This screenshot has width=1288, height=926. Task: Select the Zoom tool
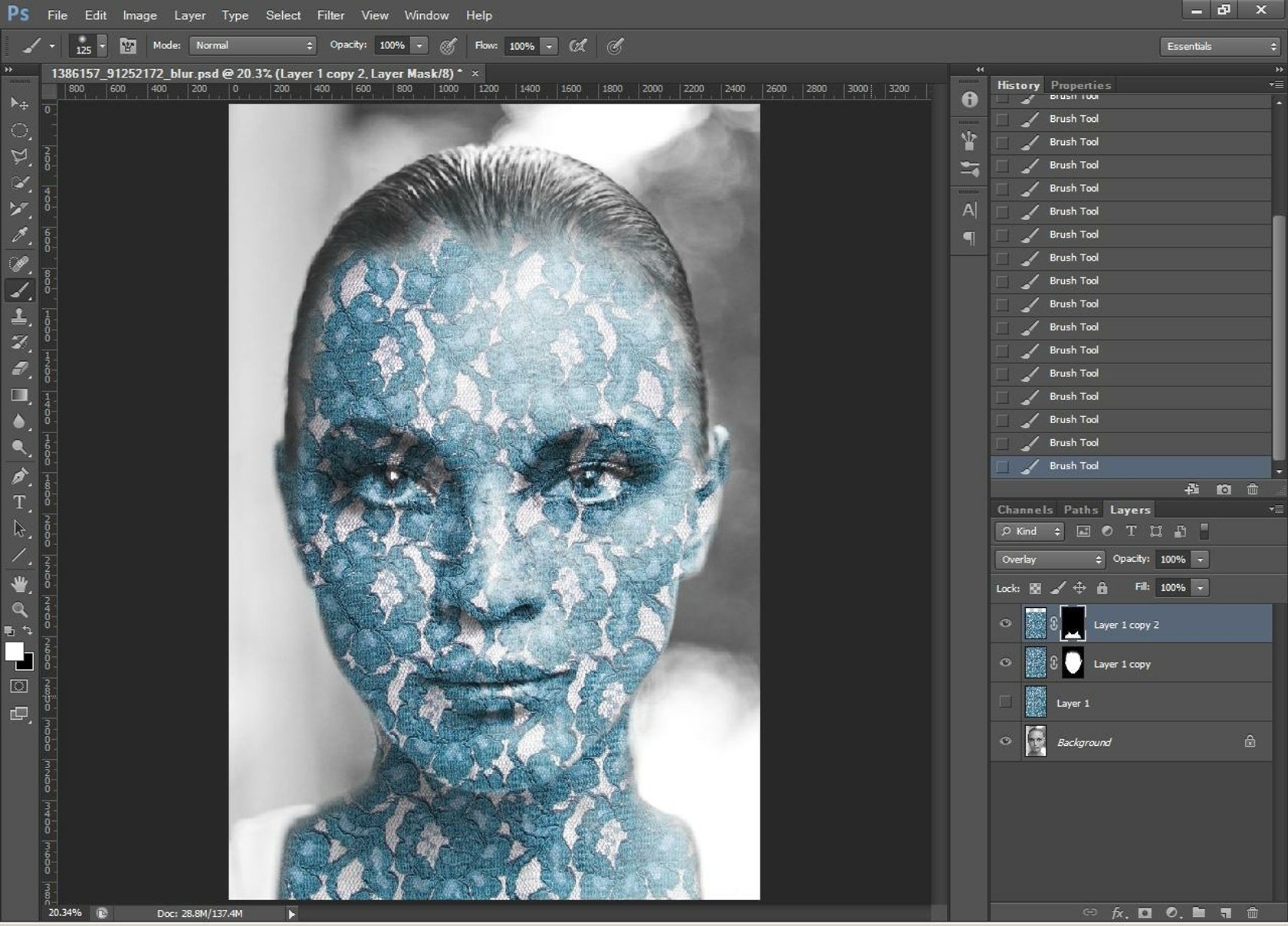[x=19, y=610]
